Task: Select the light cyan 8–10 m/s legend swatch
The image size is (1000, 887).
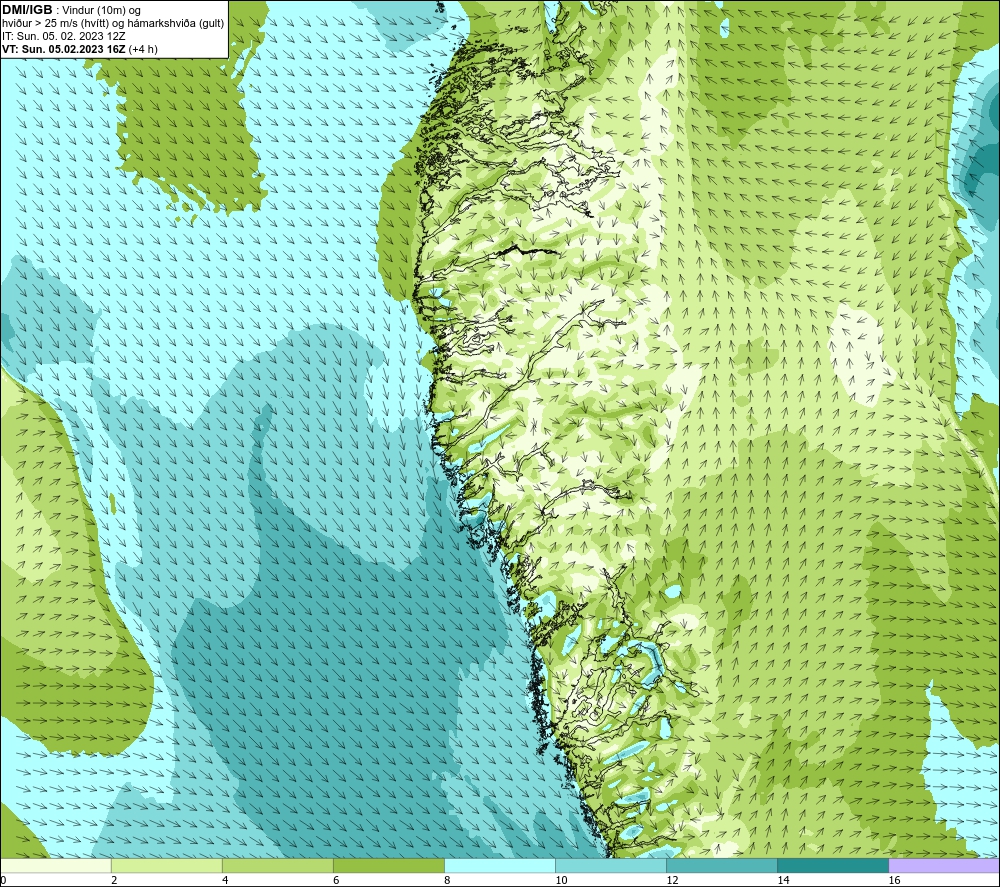Action: [500, 865]
